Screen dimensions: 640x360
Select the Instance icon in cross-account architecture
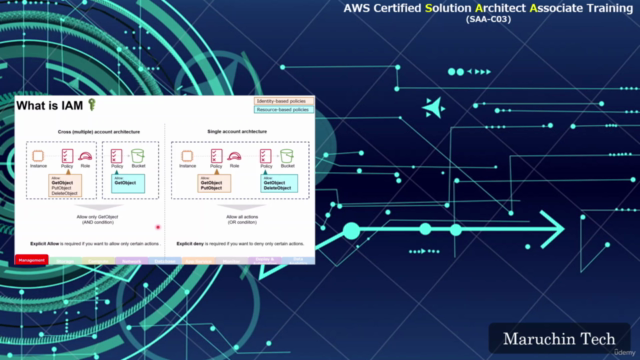(x=38, y=156)
